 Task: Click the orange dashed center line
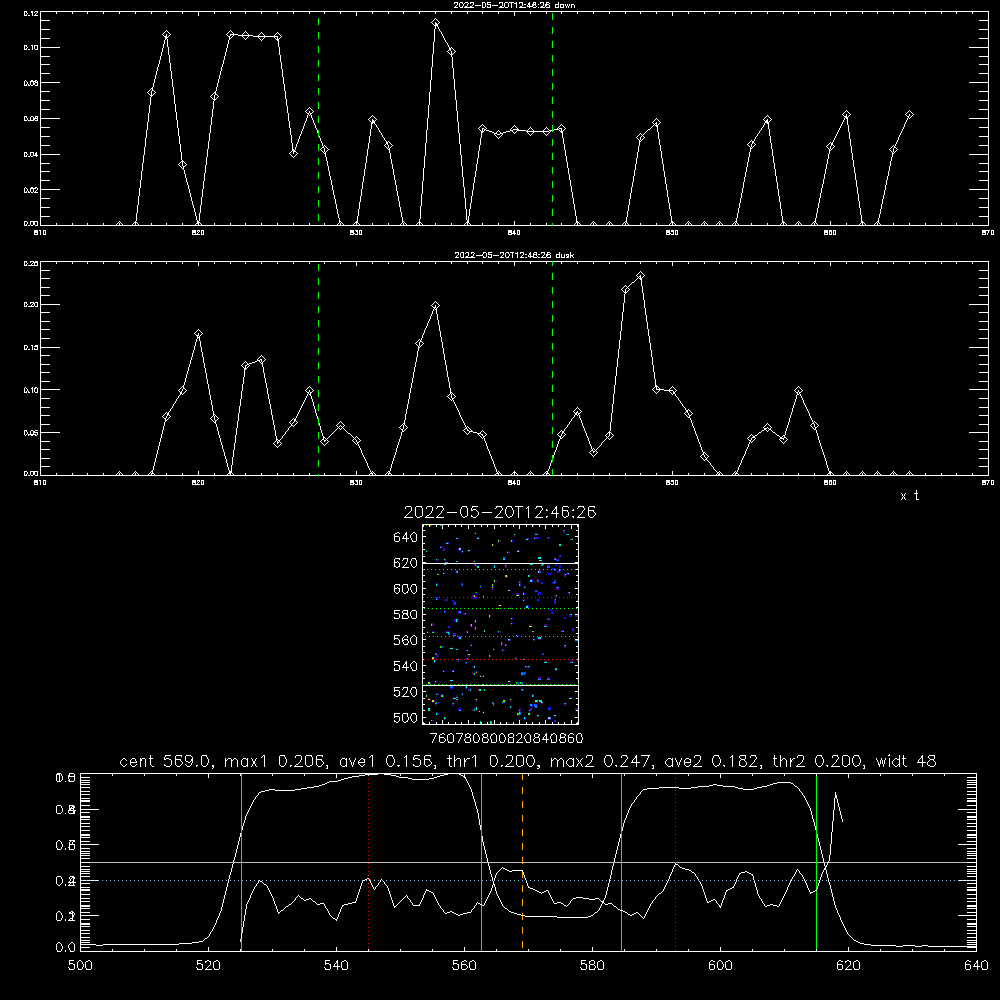coord(522,861)
